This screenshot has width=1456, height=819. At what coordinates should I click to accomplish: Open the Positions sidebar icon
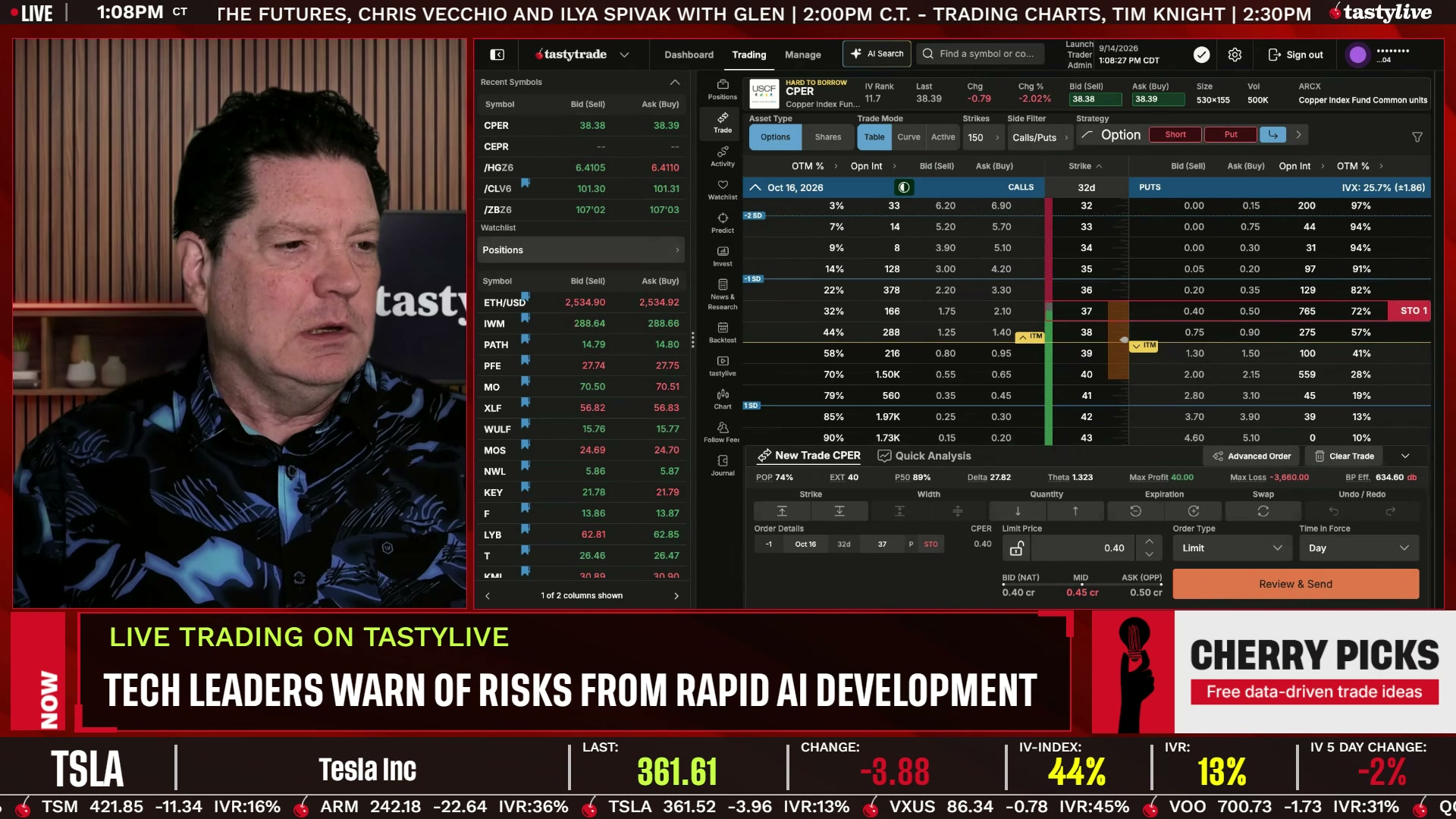coord(722,89)
